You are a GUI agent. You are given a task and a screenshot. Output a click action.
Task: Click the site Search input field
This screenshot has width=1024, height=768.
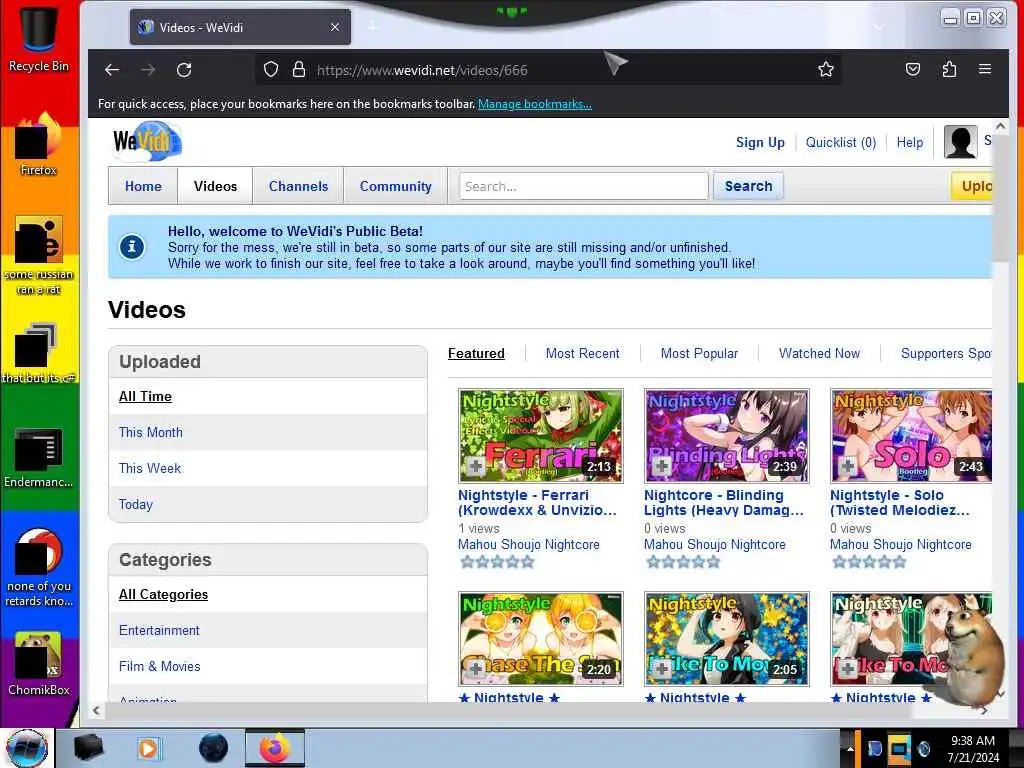pos(583,186)
